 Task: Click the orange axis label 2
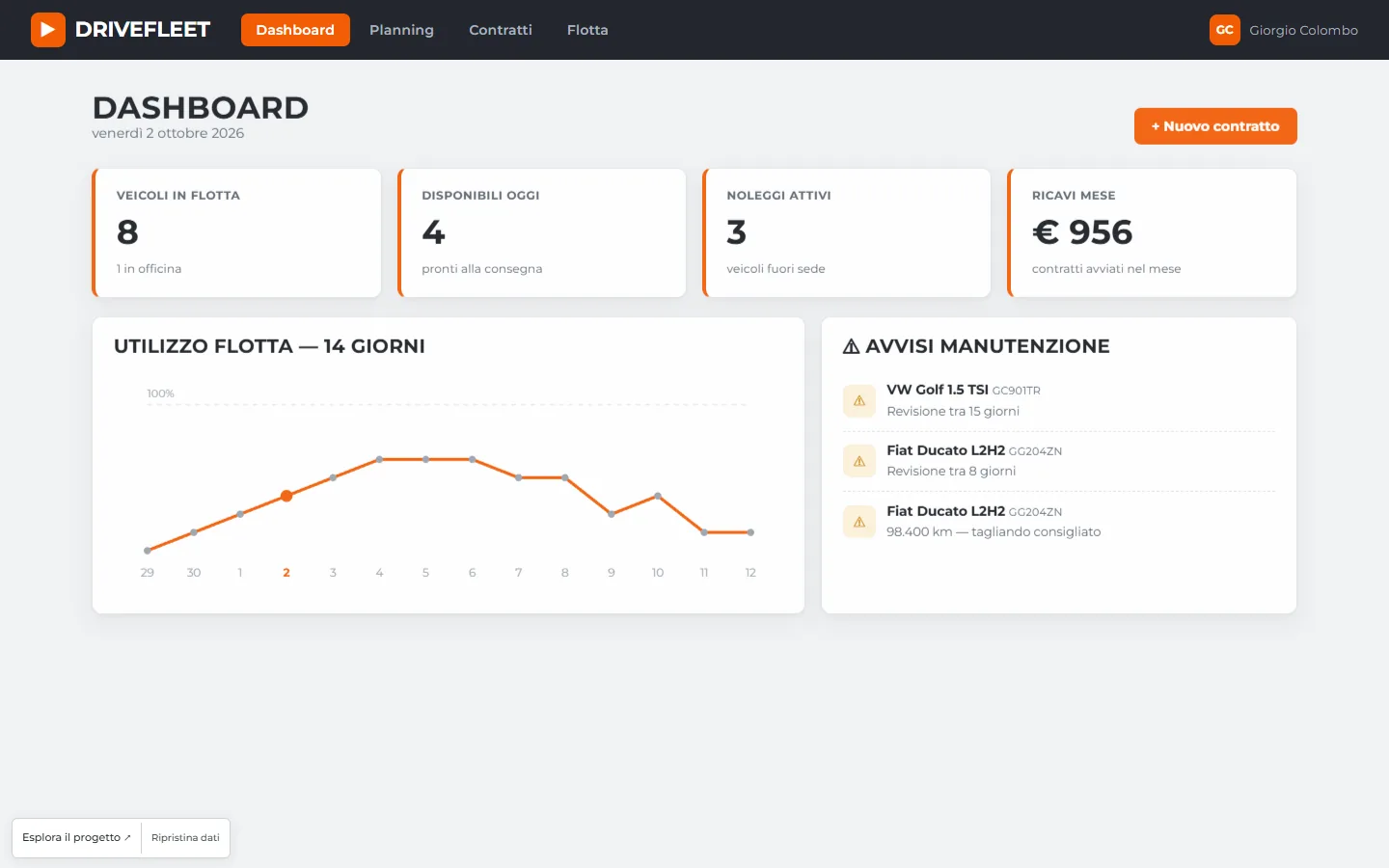coord(286,573)
